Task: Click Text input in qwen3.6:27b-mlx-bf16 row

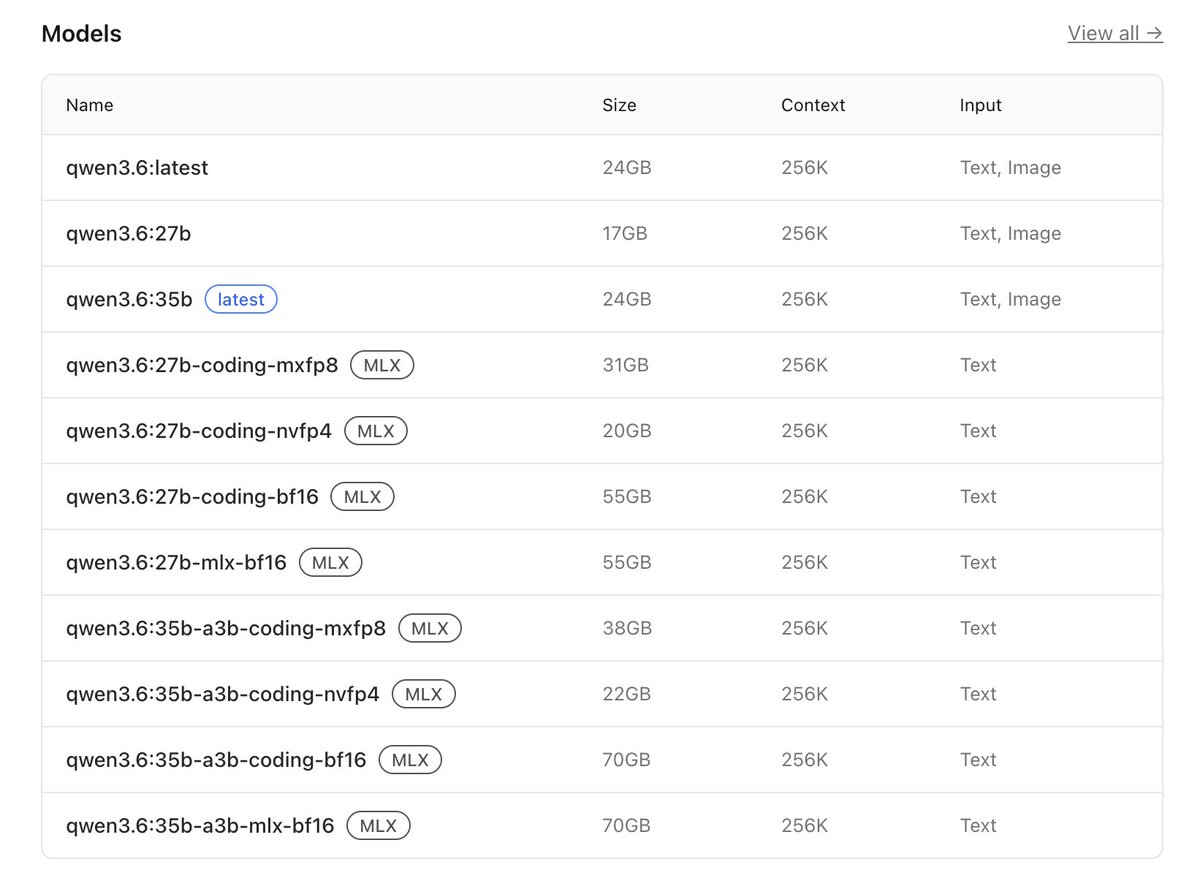Action: click(978, 563)
